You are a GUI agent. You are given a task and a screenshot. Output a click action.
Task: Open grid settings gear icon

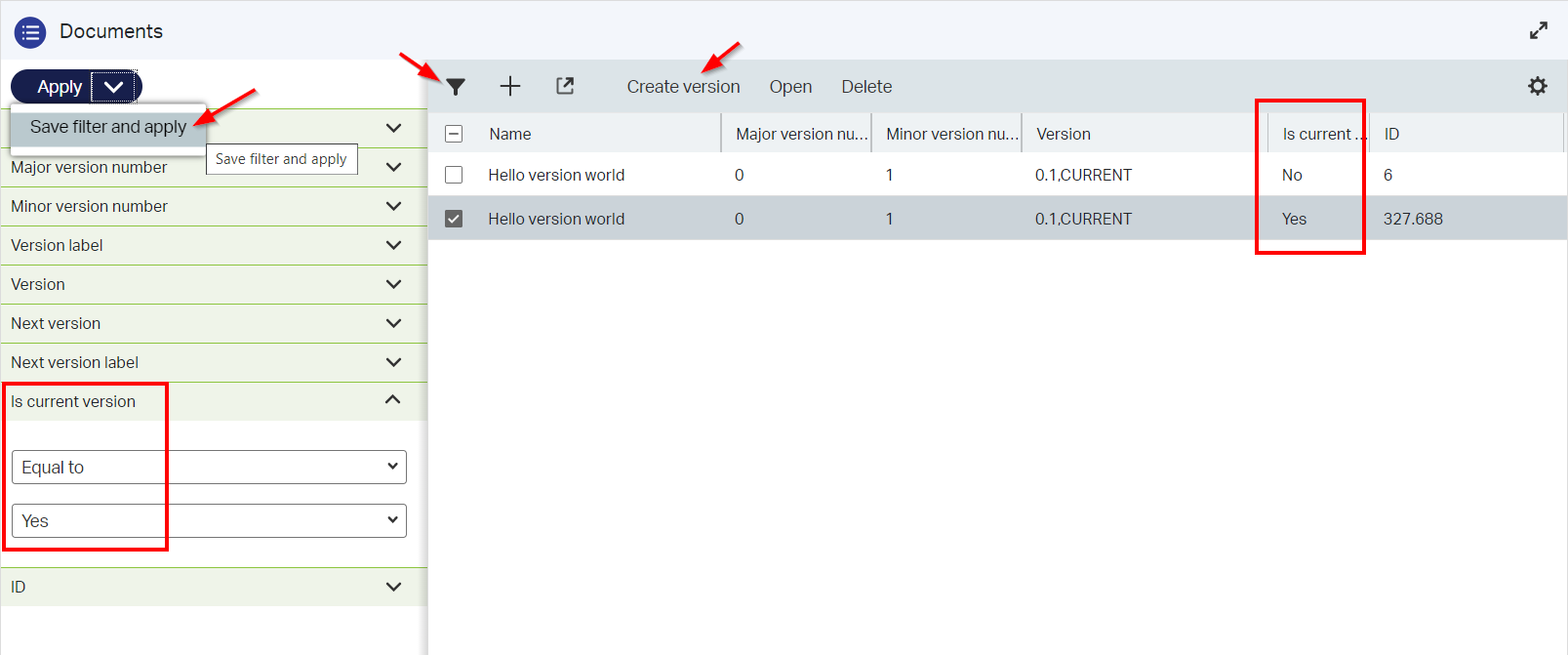pyautogui.click(x=1537, y=86)
